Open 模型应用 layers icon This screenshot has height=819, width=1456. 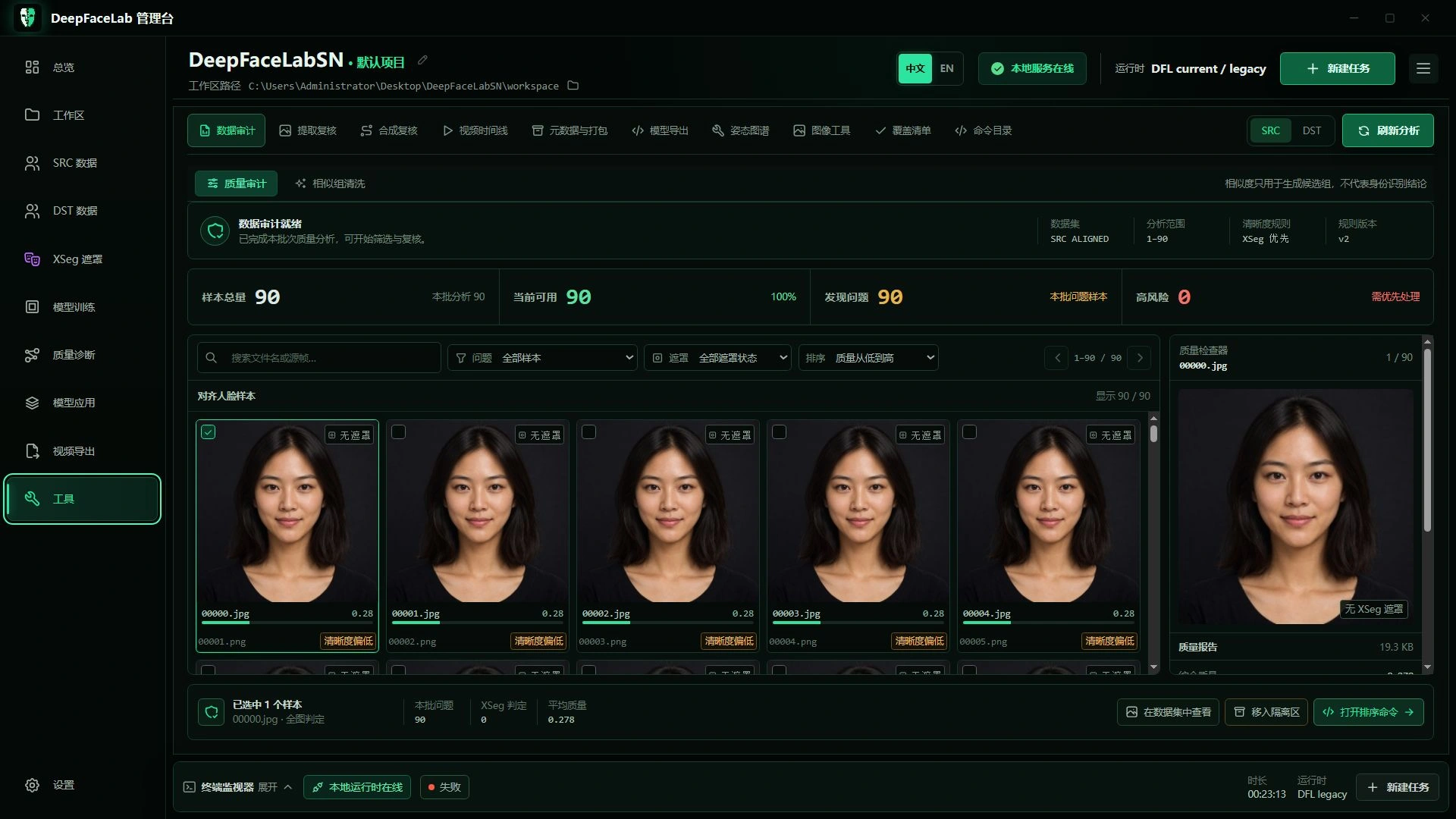point(32,403)
